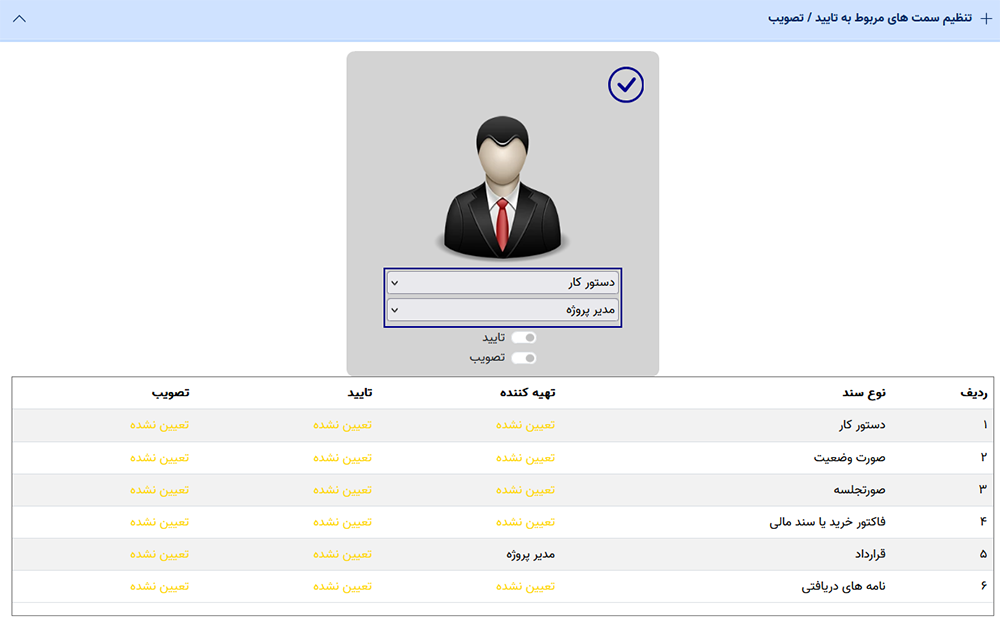1000x621 pixels.
Task: Click تعیین نشده under تایید for دستور کار
Action: [x=342, y=425]
